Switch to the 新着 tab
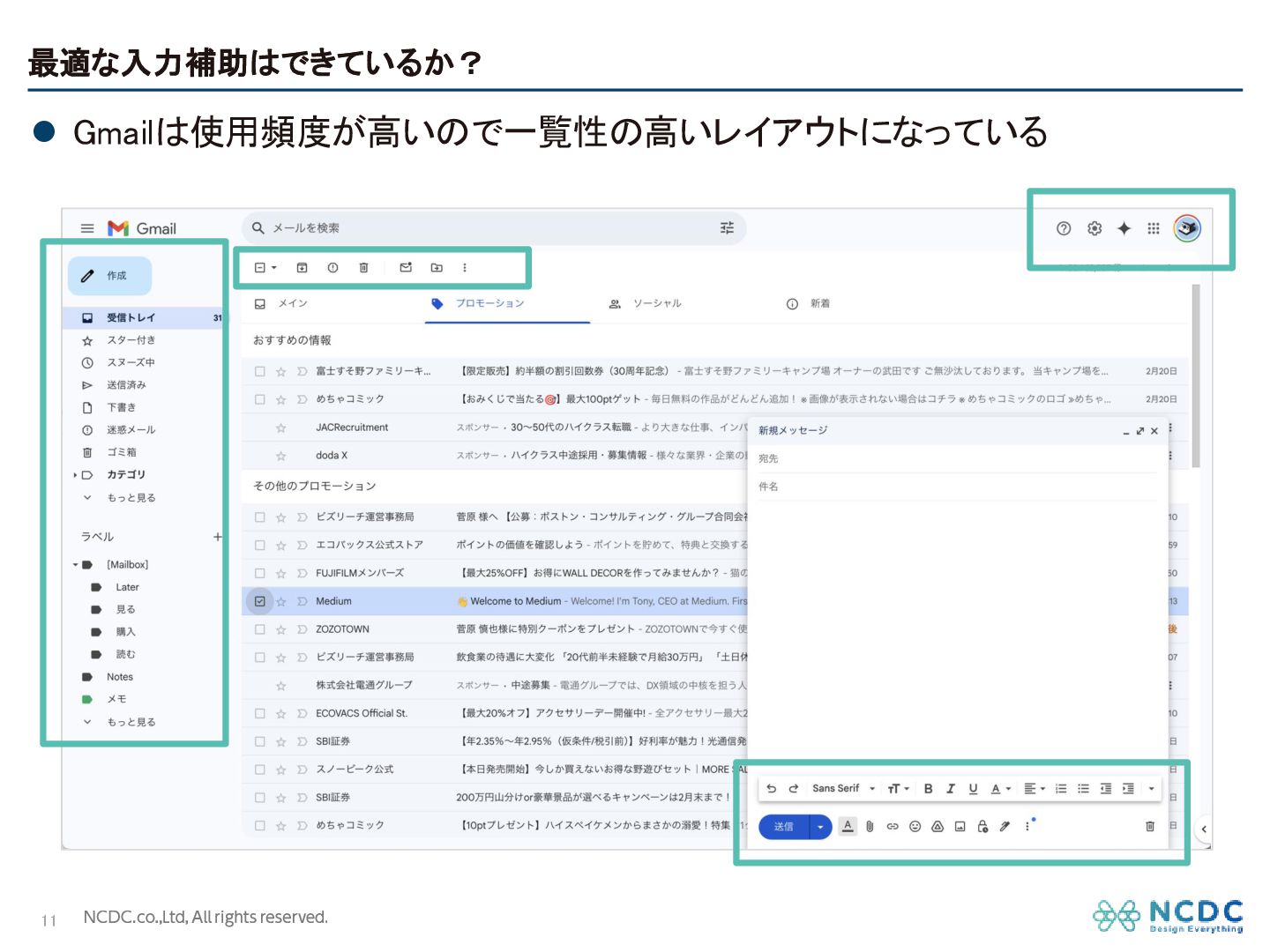1270x952 pixels. (808, 303)
